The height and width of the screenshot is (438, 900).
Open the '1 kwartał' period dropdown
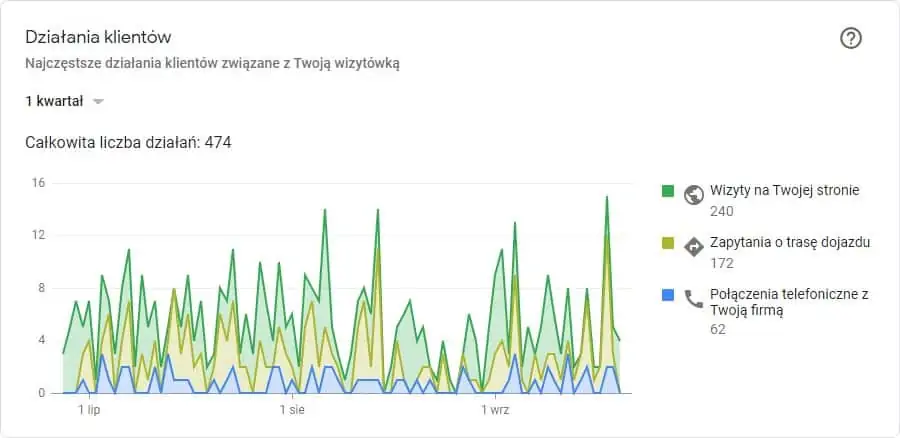click(x=64, y=102)
